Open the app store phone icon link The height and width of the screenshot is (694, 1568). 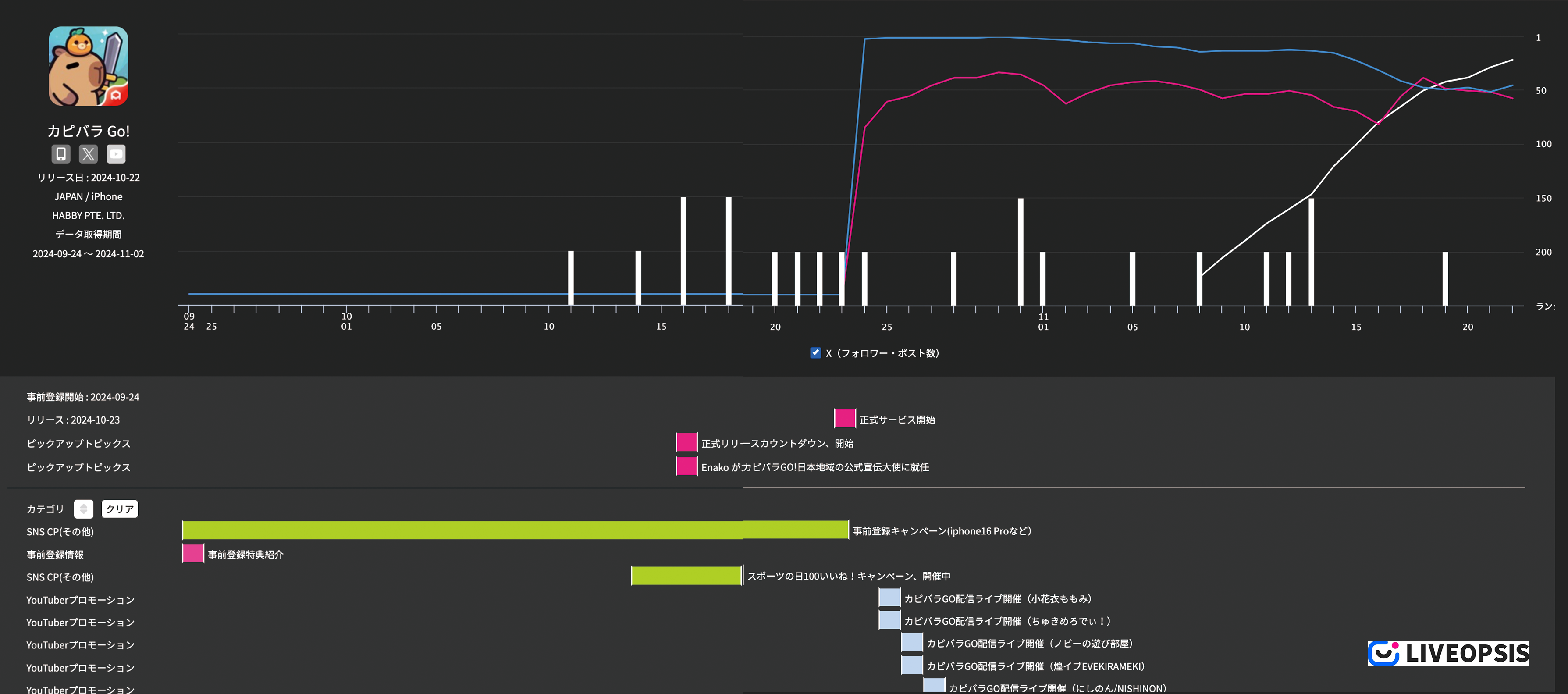pyautogui.click(x=61, y=154)
